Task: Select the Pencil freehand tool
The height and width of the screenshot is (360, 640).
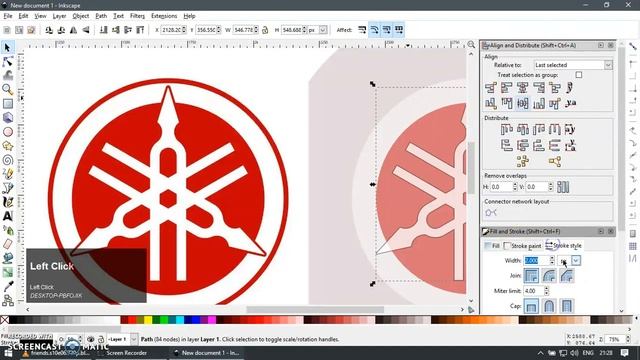Action: 7,174
